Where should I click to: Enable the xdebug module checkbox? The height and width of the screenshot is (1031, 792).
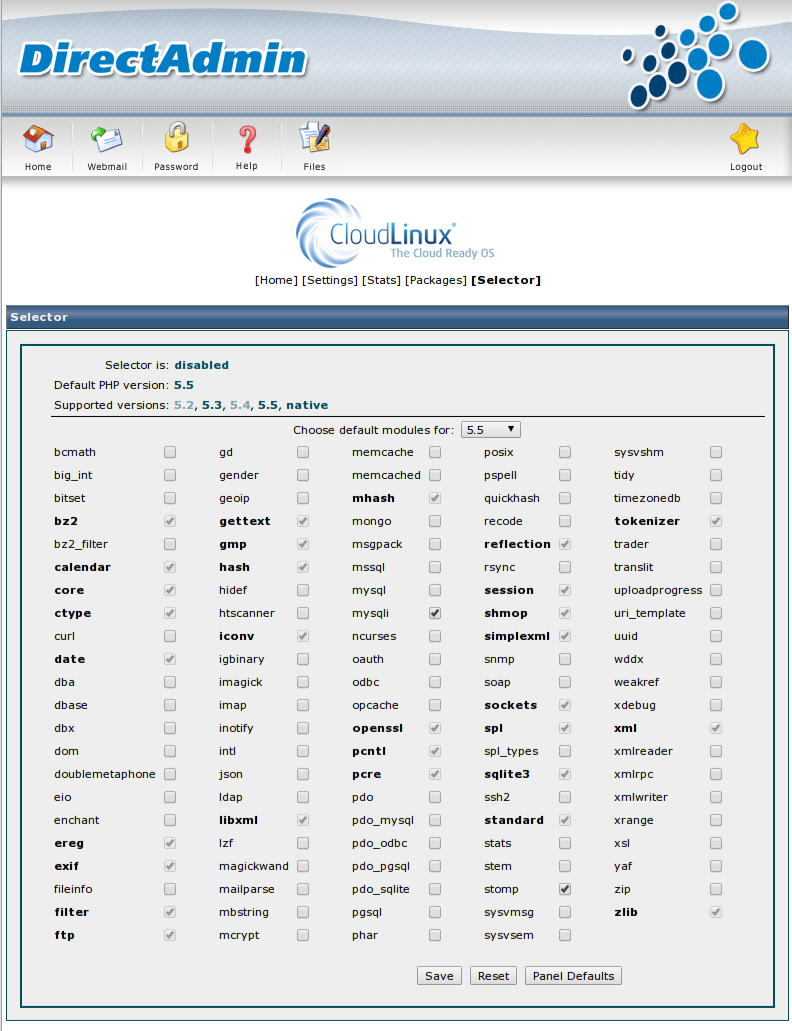pyautogui.click(x=716, y=706)
